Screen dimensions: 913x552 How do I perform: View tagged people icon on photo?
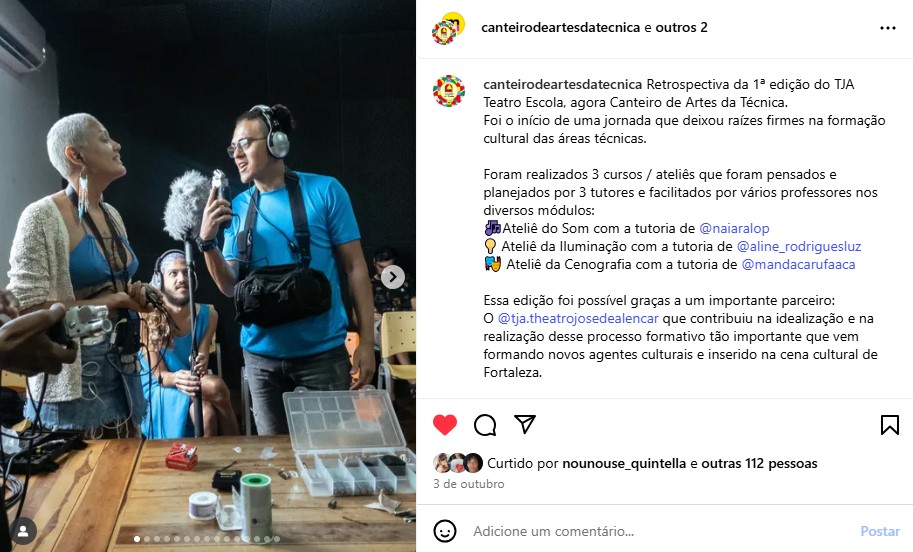click(23, 531)
